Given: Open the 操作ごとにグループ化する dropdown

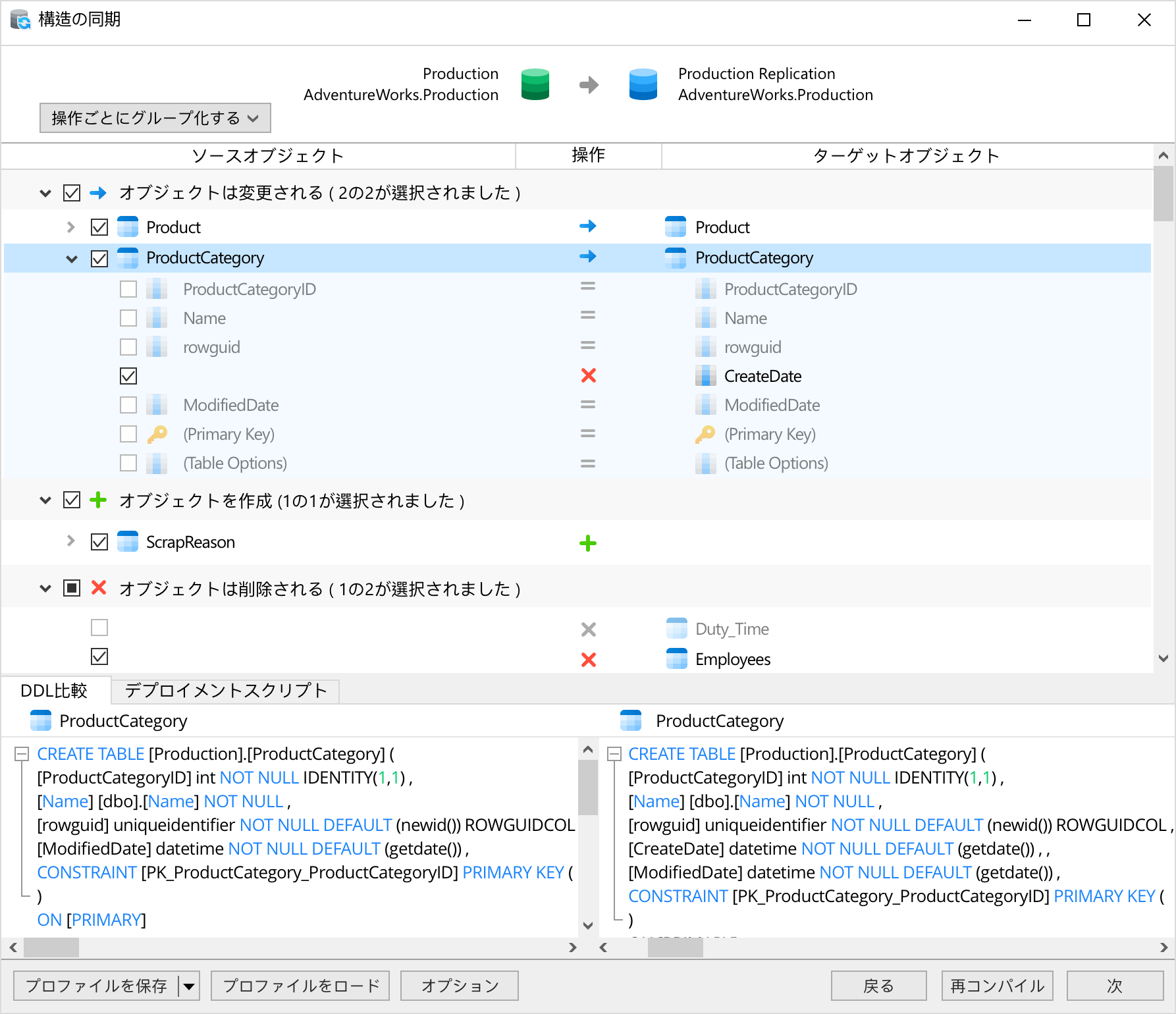Looking at the screenshot, I should click(x=155, y=118).
